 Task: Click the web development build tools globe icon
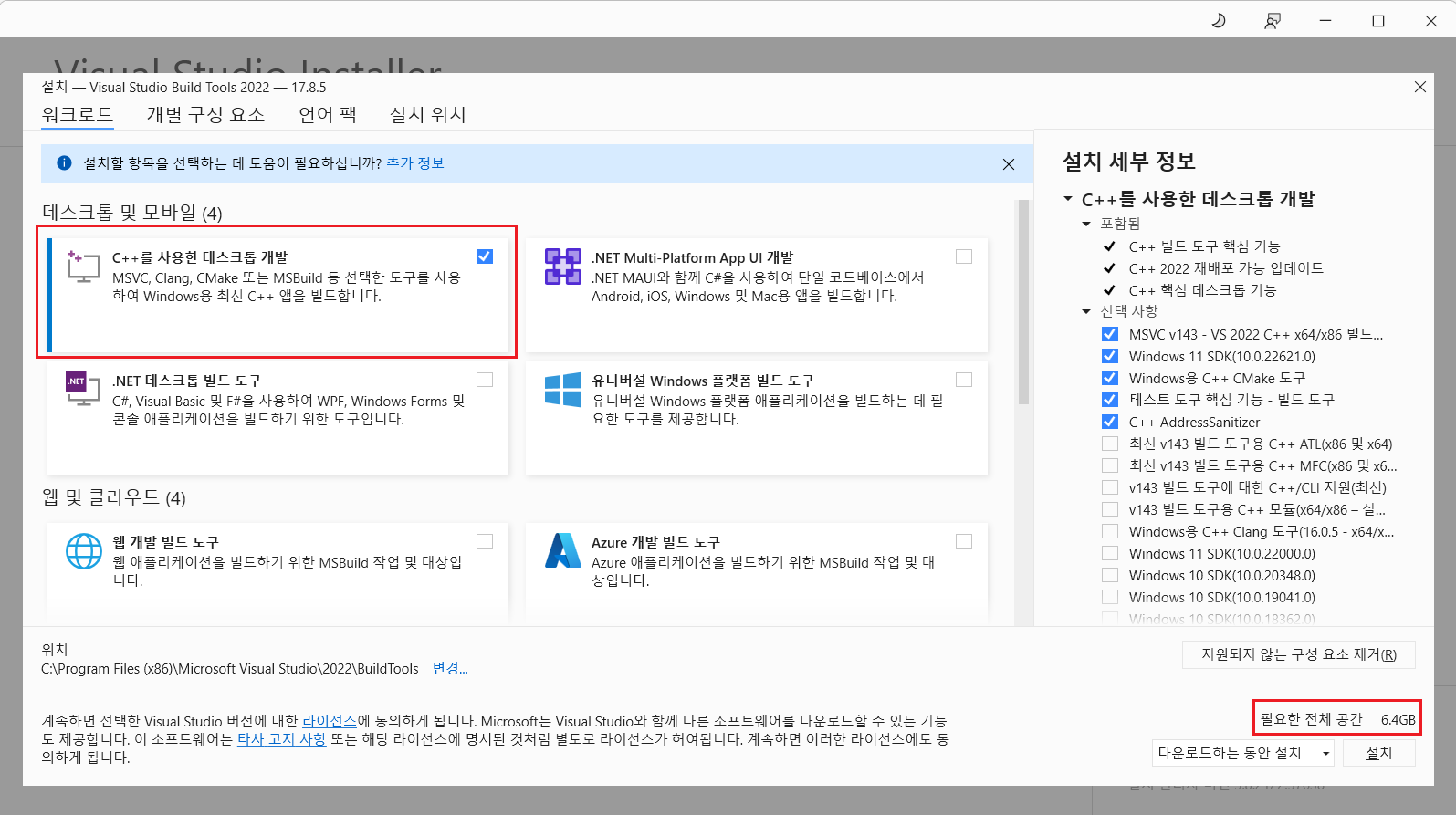point(84,551)
